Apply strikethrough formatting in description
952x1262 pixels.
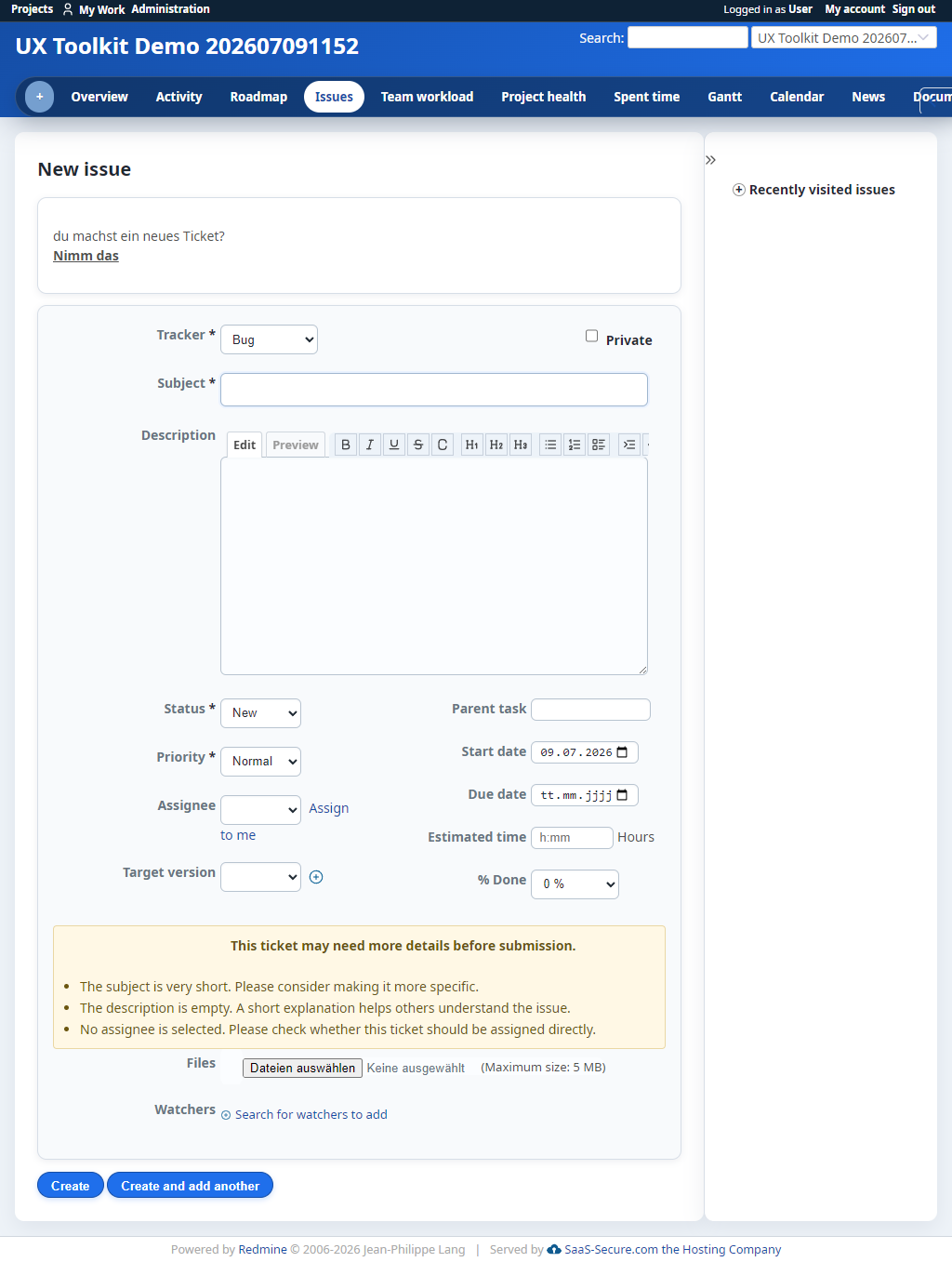pyautogui.click(x=418, y=445)
